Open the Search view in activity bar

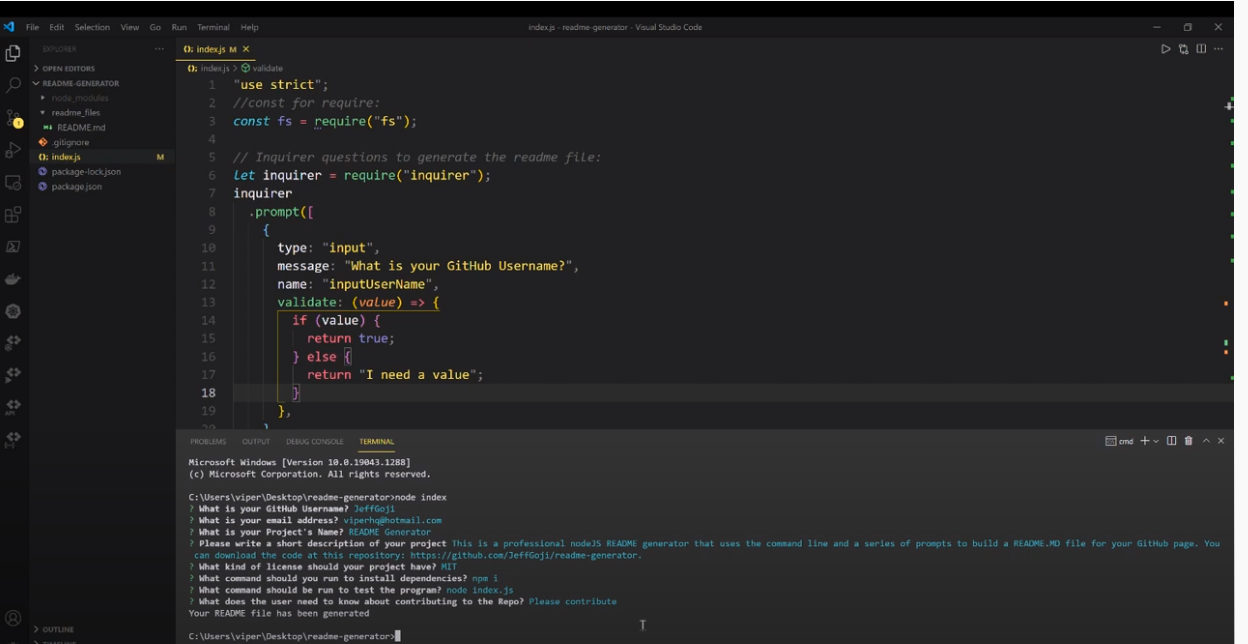14,85
